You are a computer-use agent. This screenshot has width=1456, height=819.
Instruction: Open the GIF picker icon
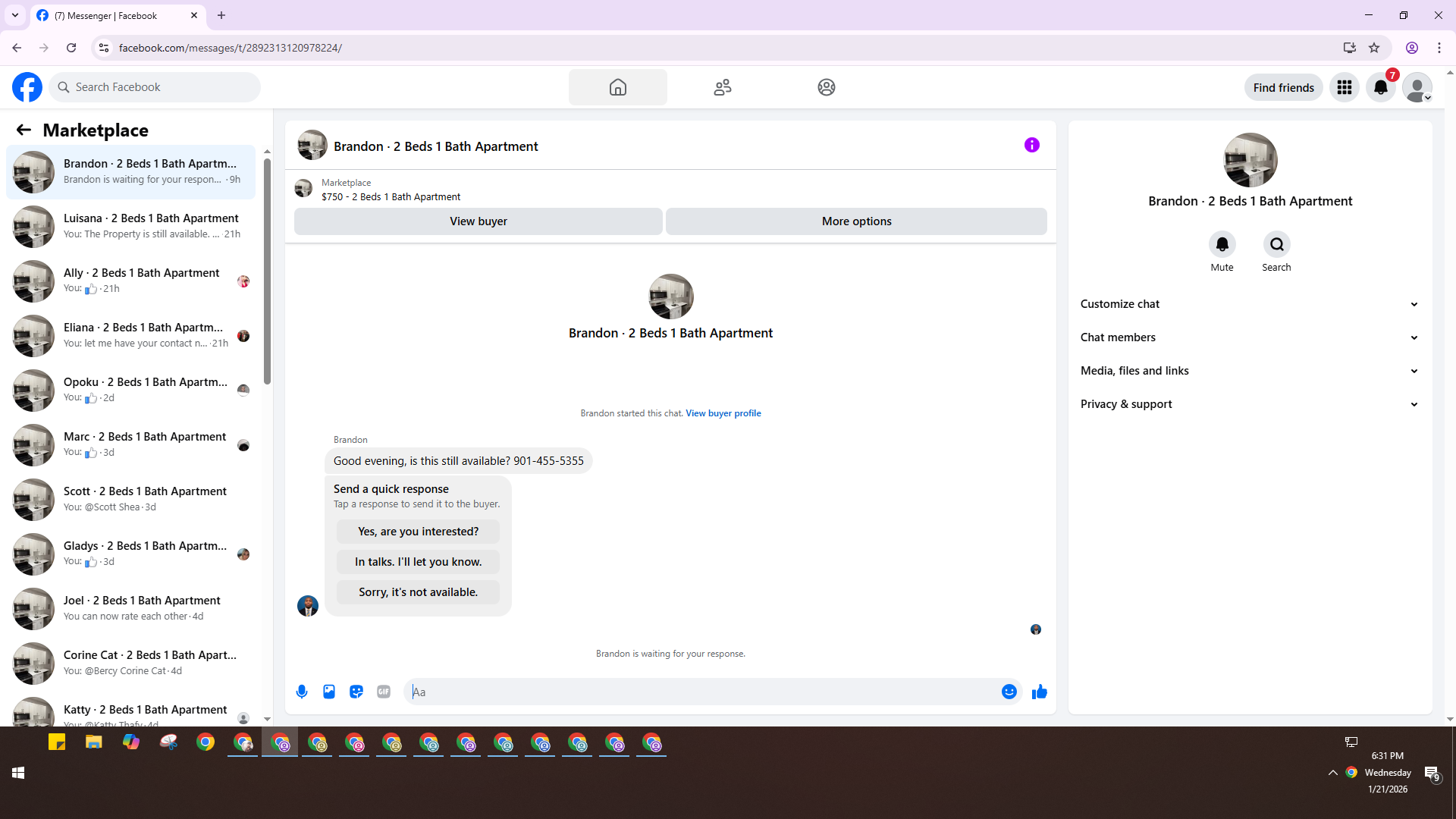click(384, 692)
